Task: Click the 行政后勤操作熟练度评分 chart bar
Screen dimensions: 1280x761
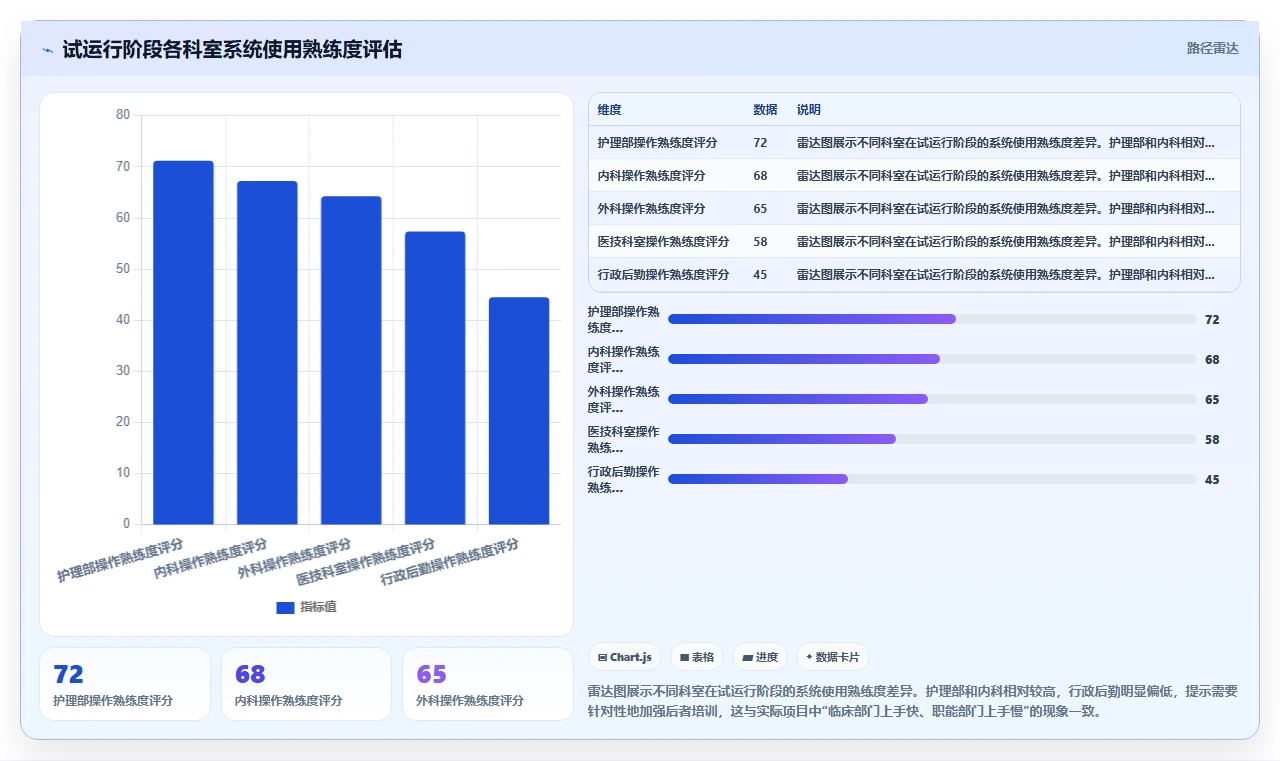Action: (x=519, y=411)
